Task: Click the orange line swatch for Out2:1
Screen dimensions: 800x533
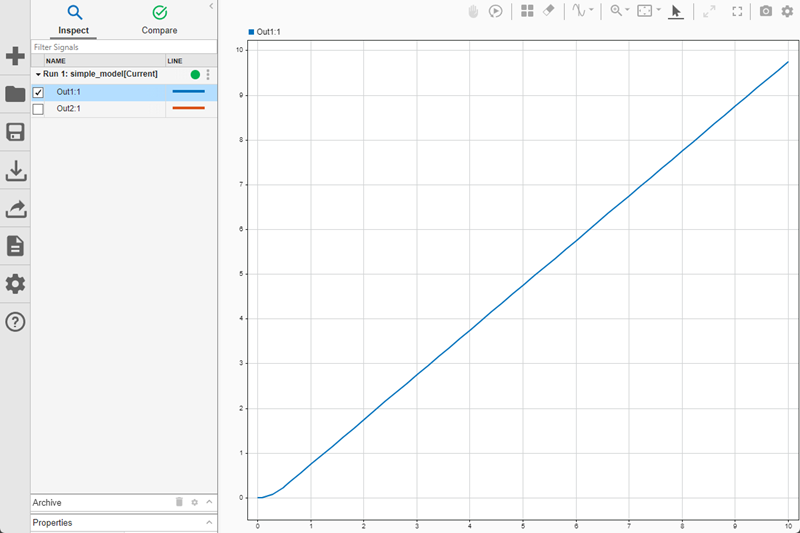Action: coord(188,109)
